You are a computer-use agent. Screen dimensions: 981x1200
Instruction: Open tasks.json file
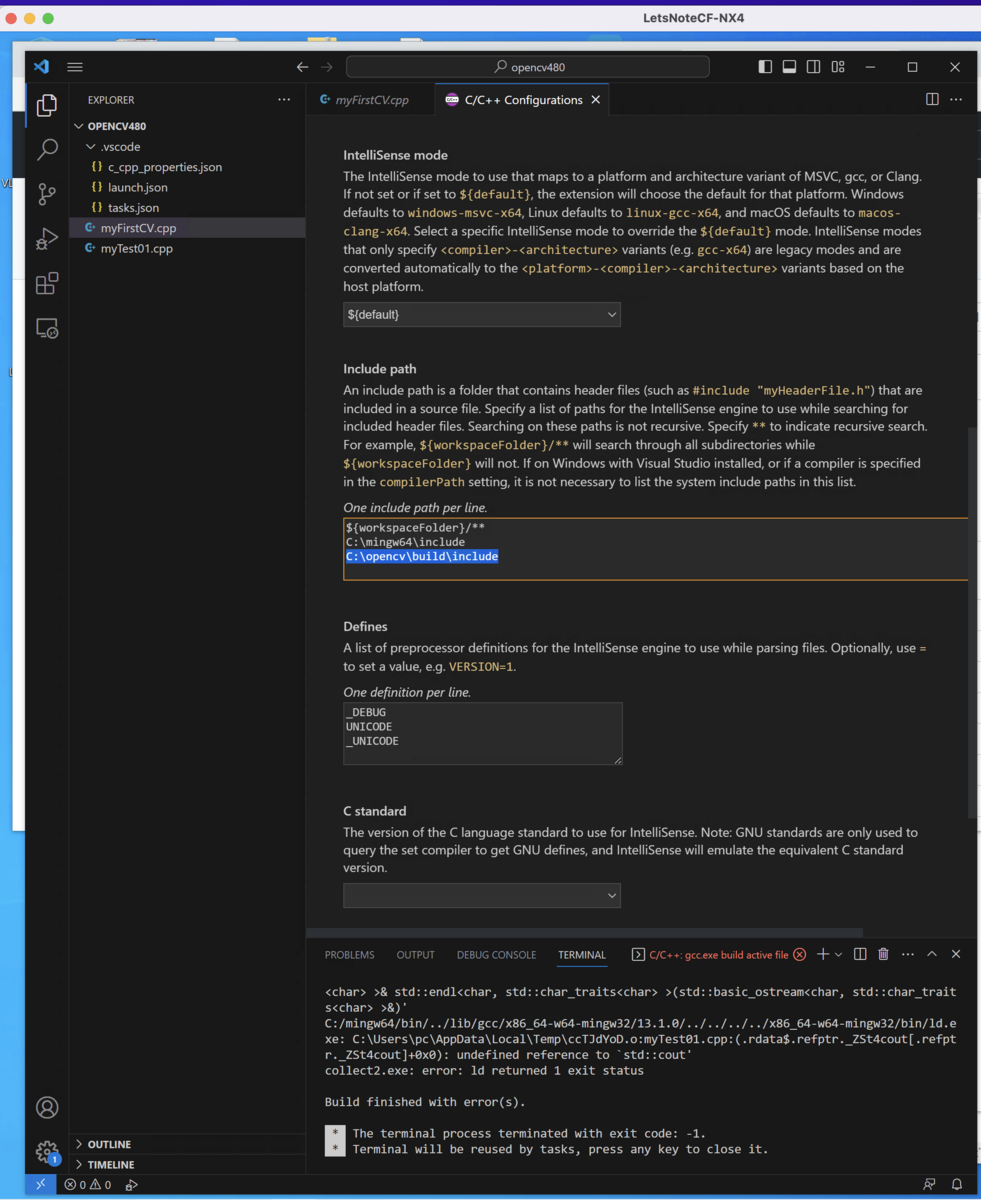[133, 208]
